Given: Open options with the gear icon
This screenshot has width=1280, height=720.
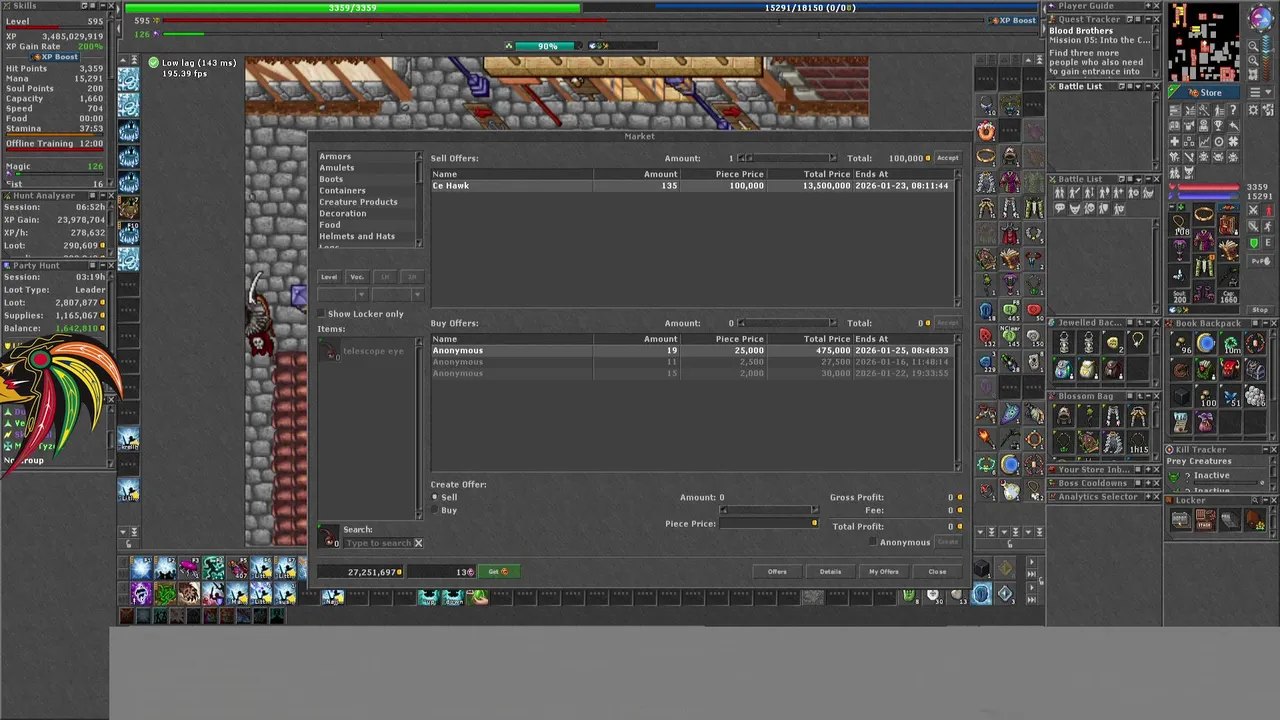Looking at the screenshot, I should coord(1253,111).
